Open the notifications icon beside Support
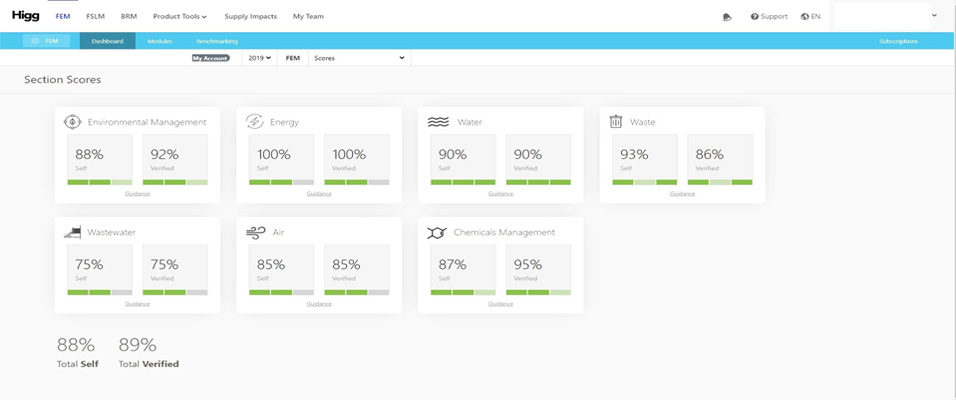Image resolution: width=956 pixels, height=400 pixels. (727, 17)
